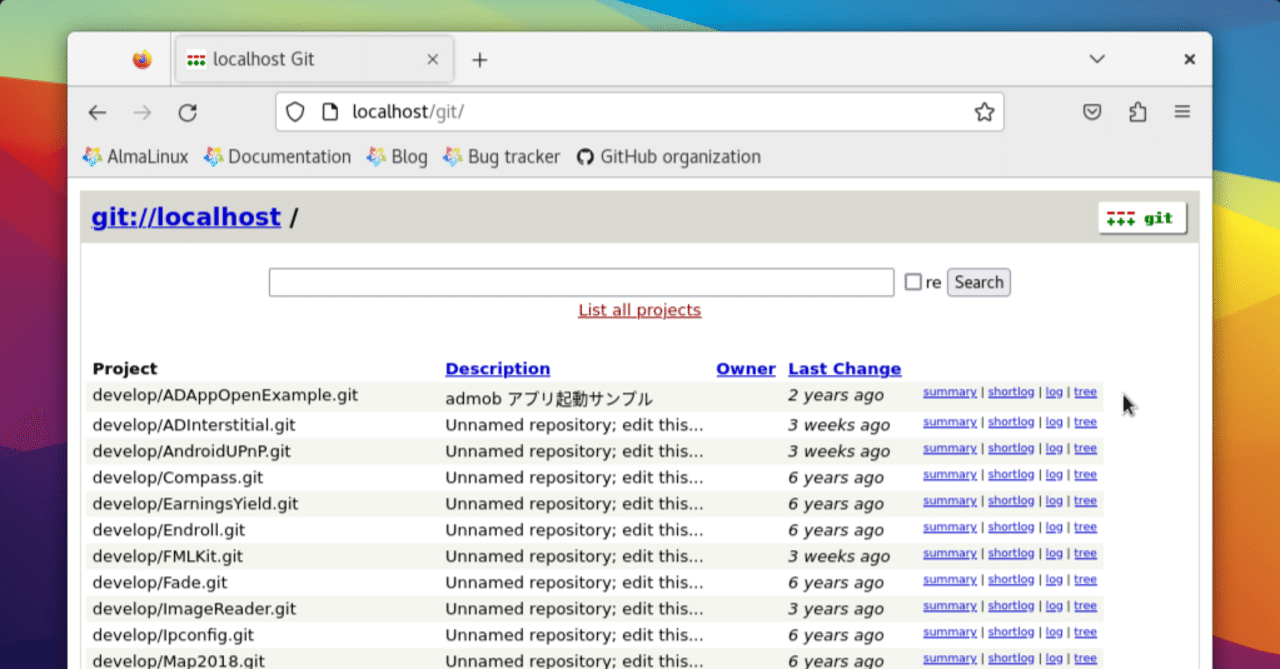Open a new browser tab
This screenshot has width=1280, height=669.
(479, 59)
